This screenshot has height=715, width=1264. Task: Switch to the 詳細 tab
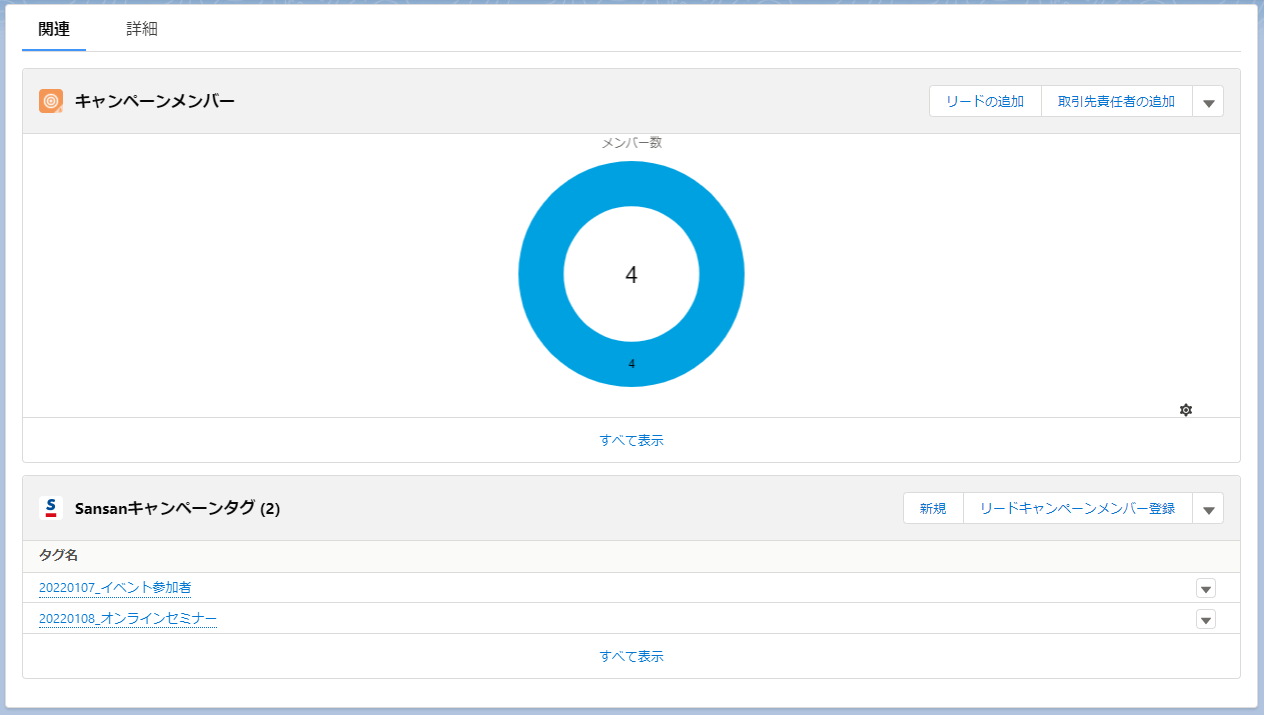pos(142,29)
